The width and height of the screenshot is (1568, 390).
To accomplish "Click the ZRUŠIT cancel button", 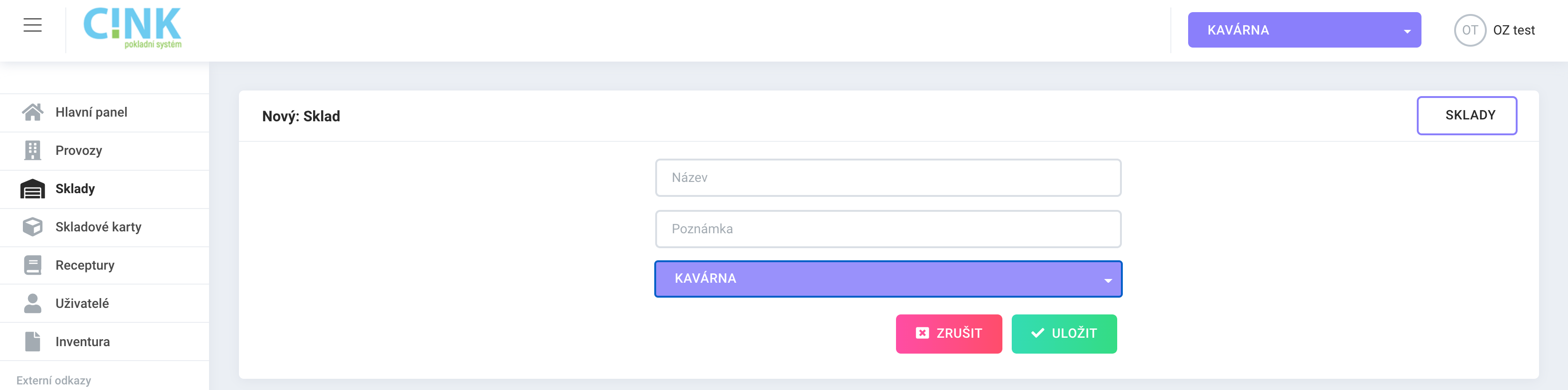I will 948,334.
